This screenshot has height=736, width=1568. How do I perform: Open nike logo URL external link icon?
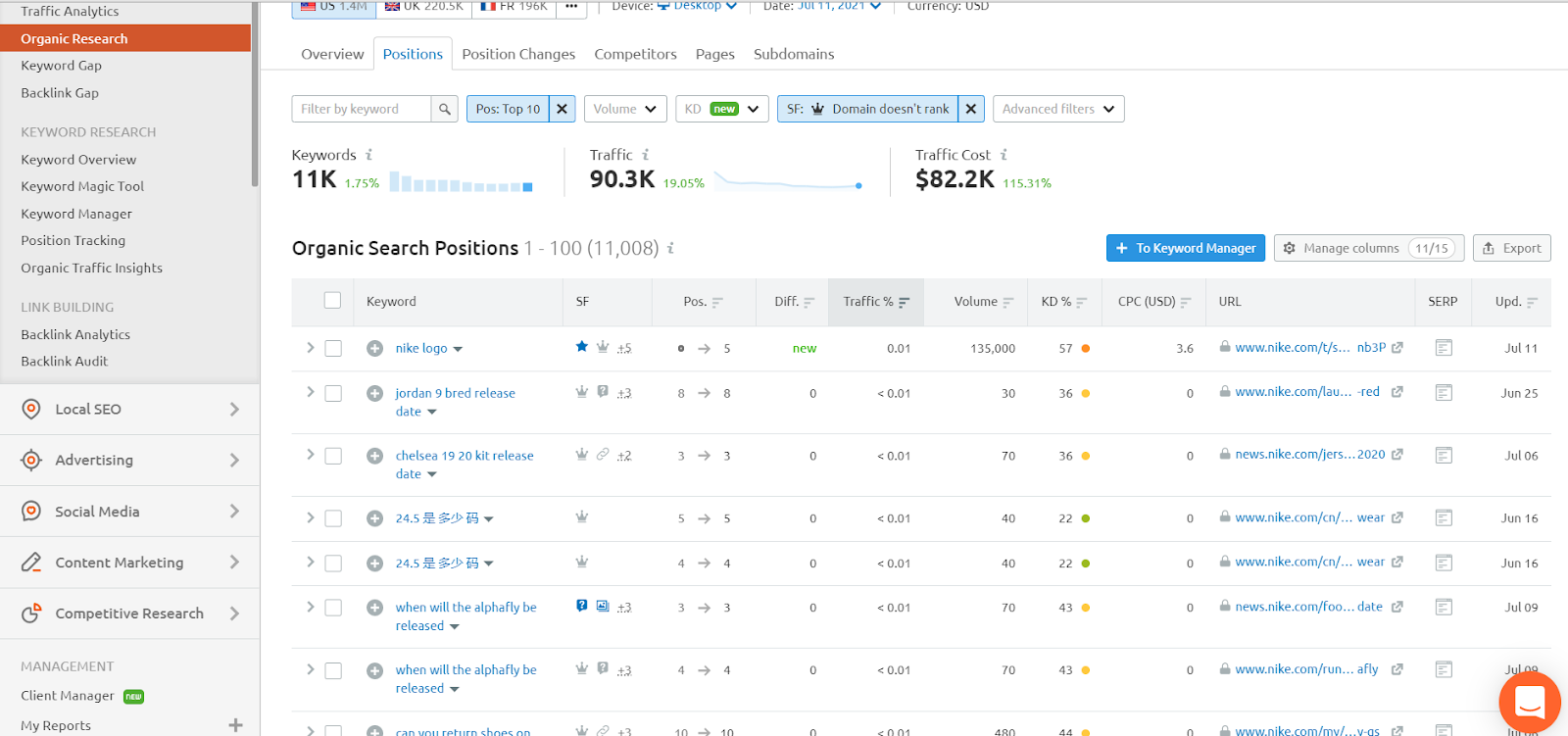1397,348
